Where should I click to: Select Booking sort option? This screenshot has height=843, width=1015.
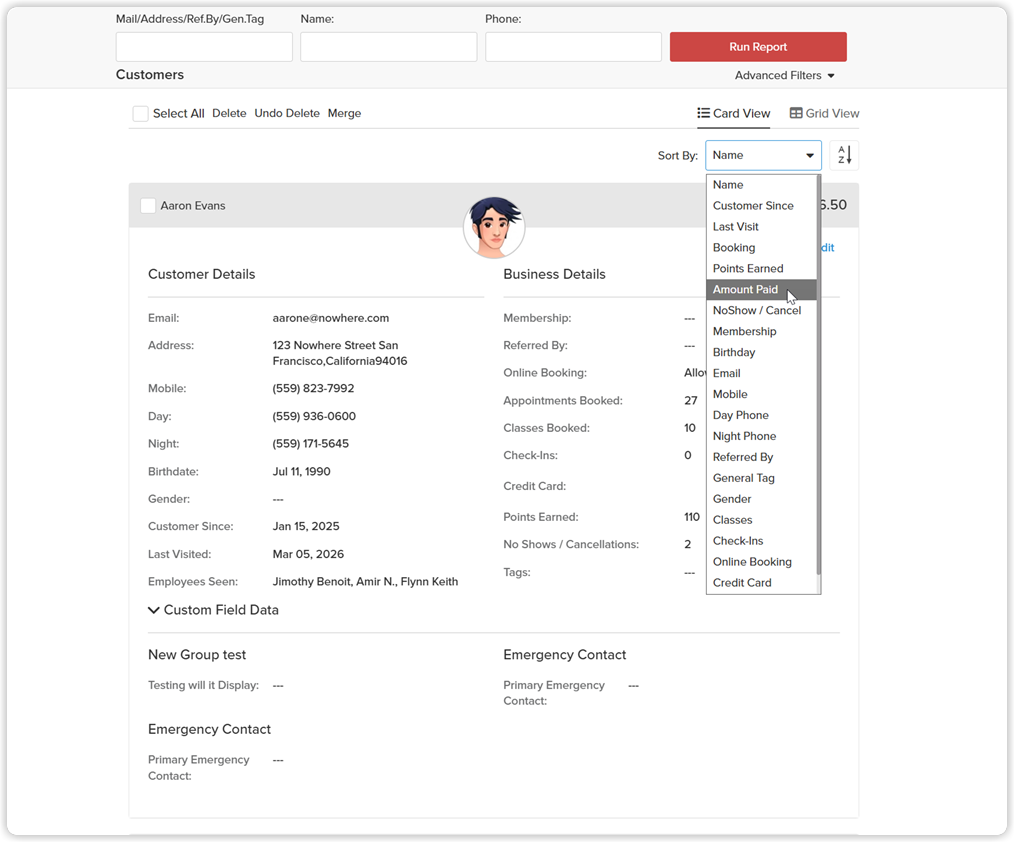[761, 248]
